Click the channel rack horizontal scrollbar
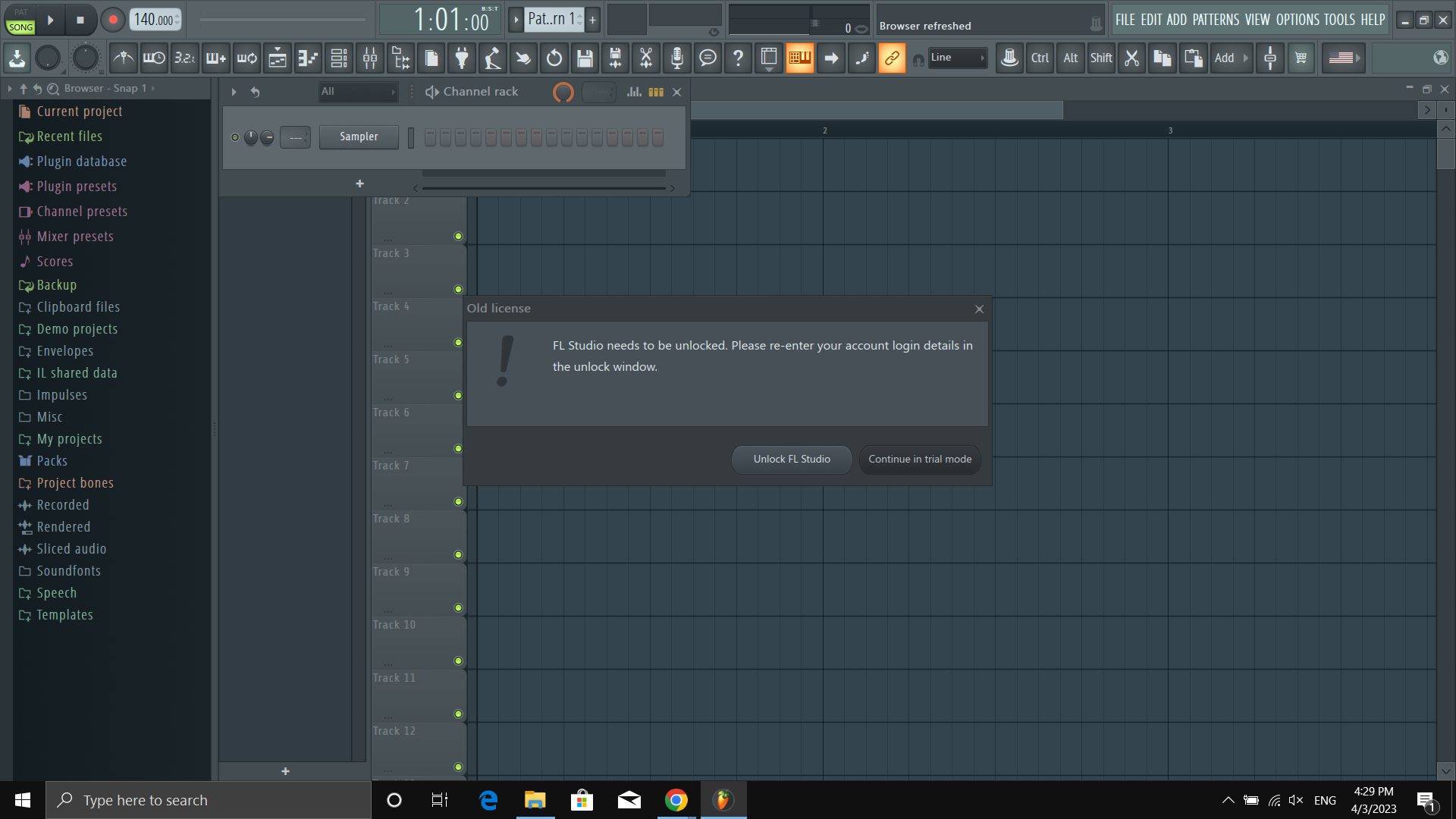The width and height of the screenshot is (1456, 819). (x=543, y=188)
